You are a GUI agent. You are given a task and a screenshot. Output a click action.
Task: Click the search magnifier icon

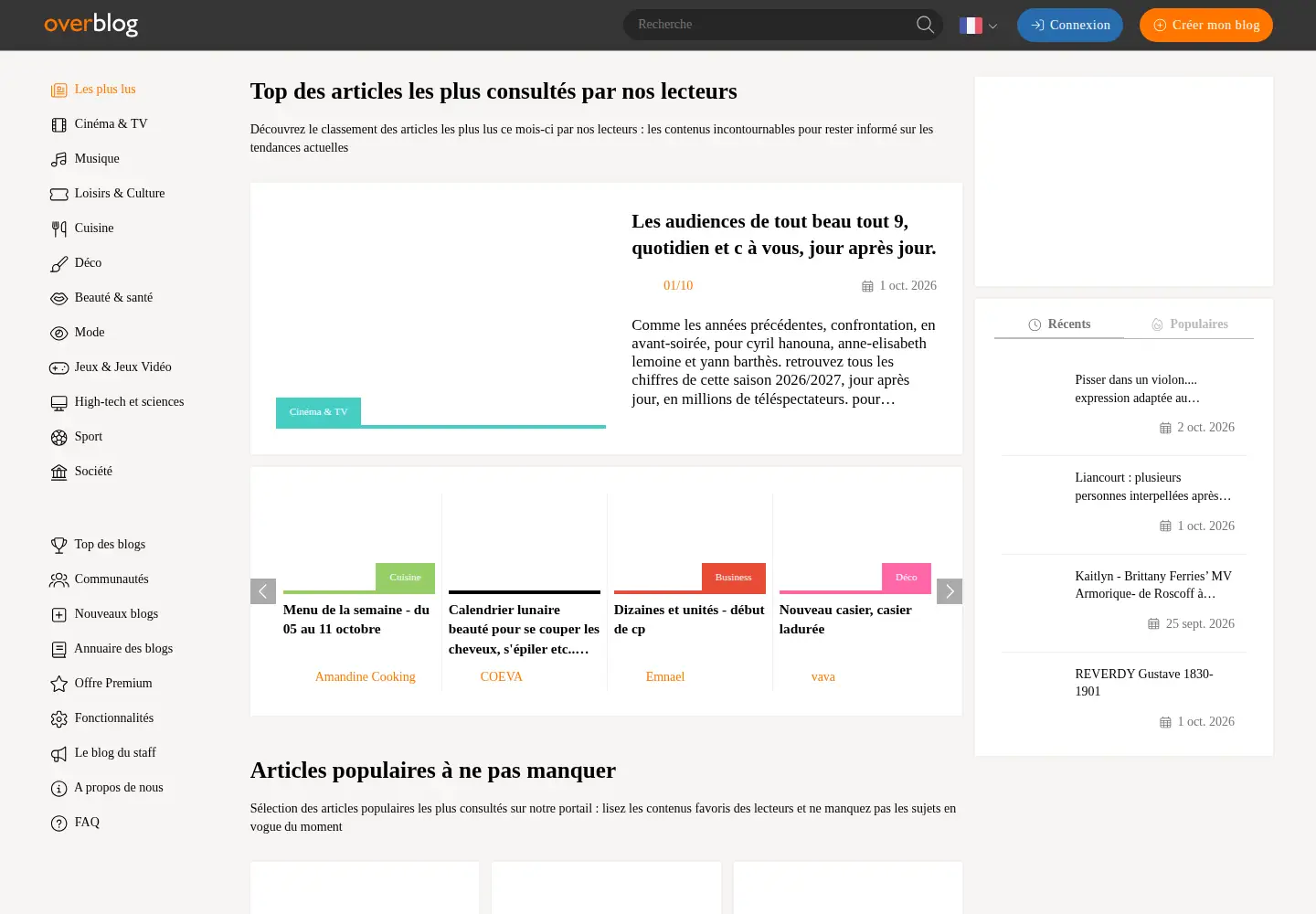925,25
